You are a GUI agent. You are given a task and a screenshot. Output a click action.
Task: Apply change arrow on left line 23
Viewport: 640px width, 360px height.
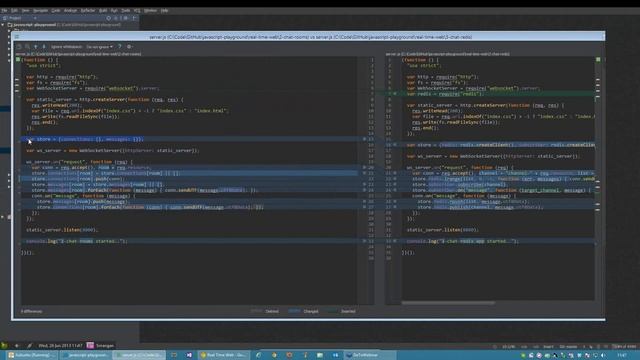tap(364, 184)
